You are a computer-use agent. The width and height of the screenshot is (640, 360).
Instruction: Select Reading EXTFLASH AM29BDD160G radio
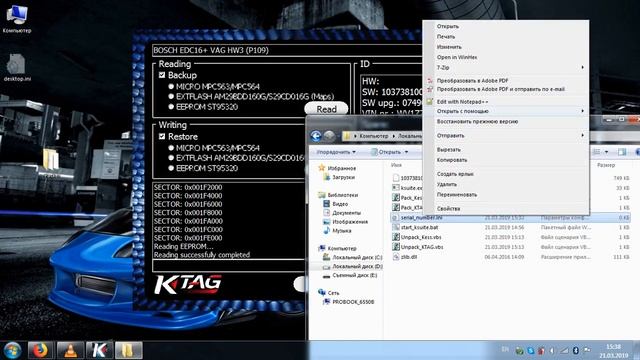[x=171, y=96]
